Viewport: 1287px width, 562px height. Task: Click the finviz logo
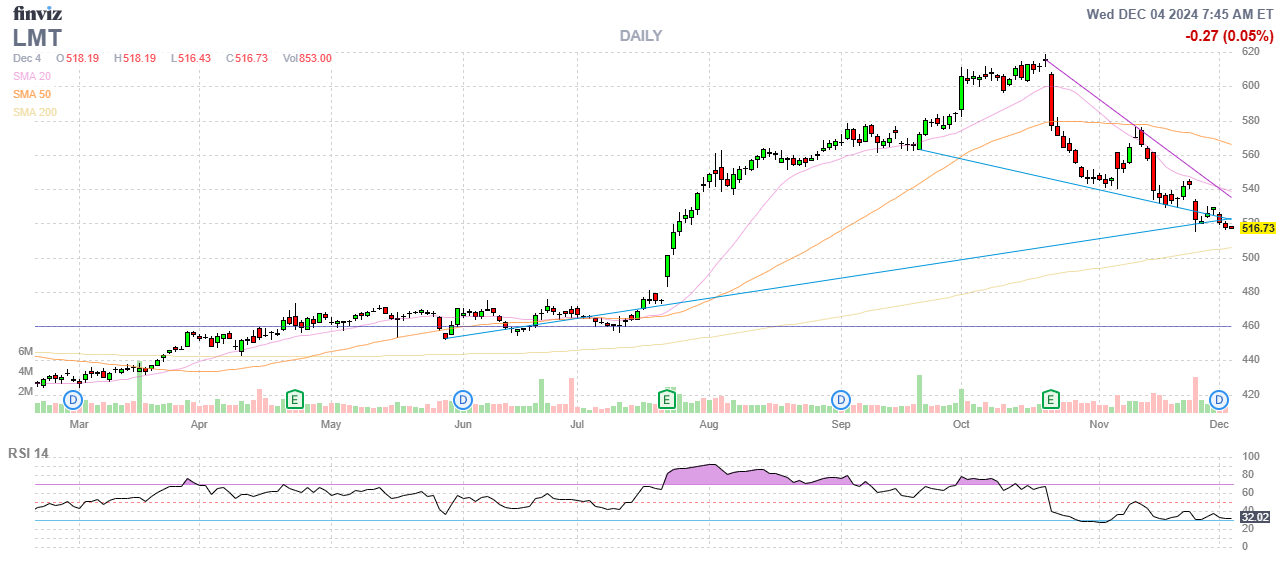pyautogui.click(x=37, y=13)
